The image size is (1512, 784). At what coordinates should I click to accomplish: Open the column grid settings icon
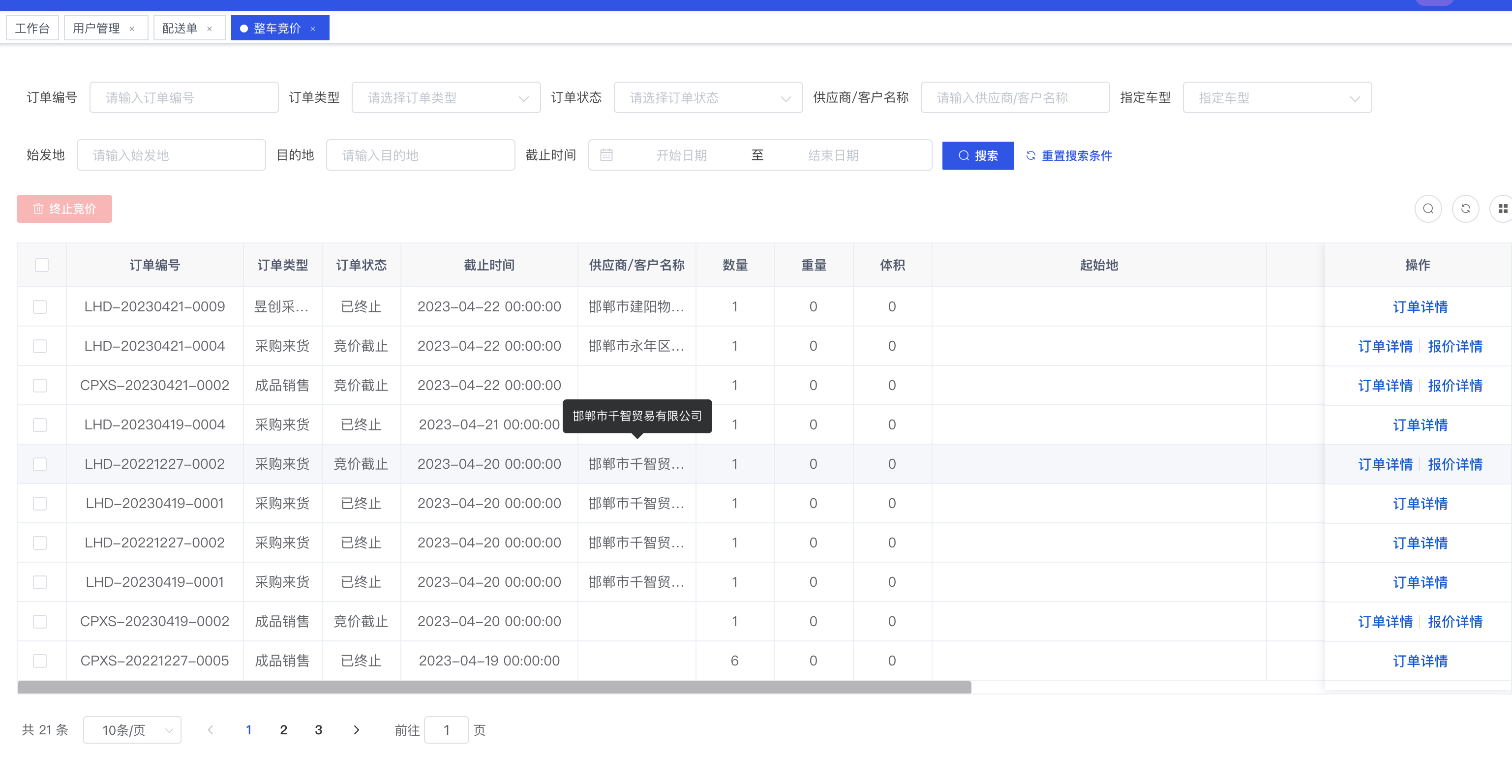[1503, 209]
